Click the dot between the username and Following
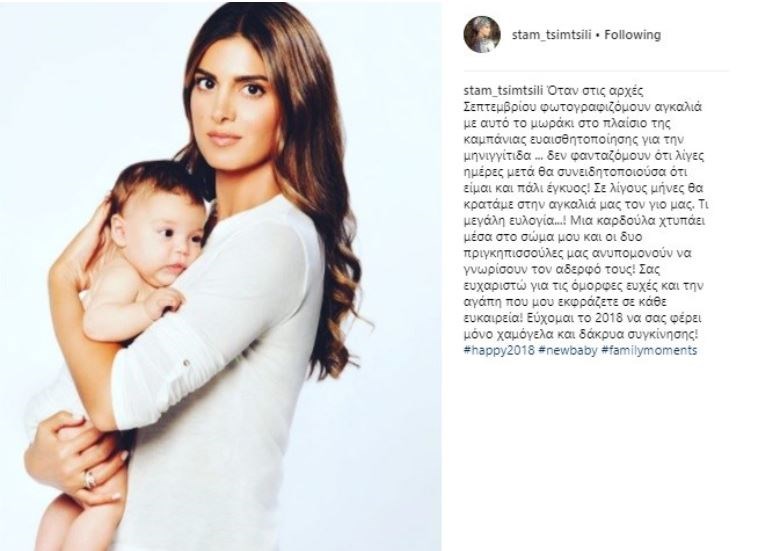 click(598, 35)
